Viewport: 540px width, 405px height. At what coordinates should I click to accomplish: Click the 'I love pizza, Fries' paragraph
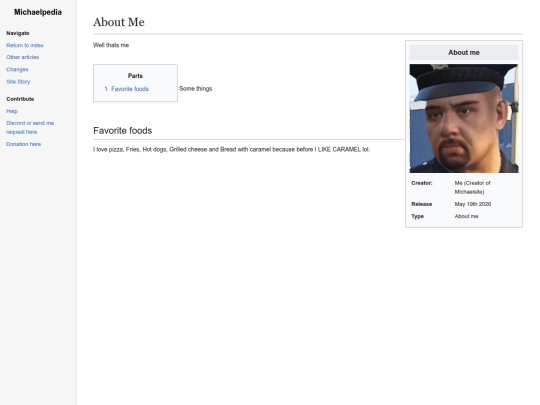point(231,149)
